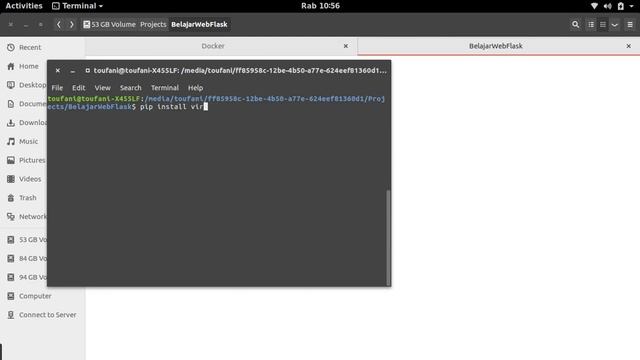Click the terminal vertical scrollbar
Image resolution: width=640 pixels, height=360 pixels.
click(x=388, y=238)
